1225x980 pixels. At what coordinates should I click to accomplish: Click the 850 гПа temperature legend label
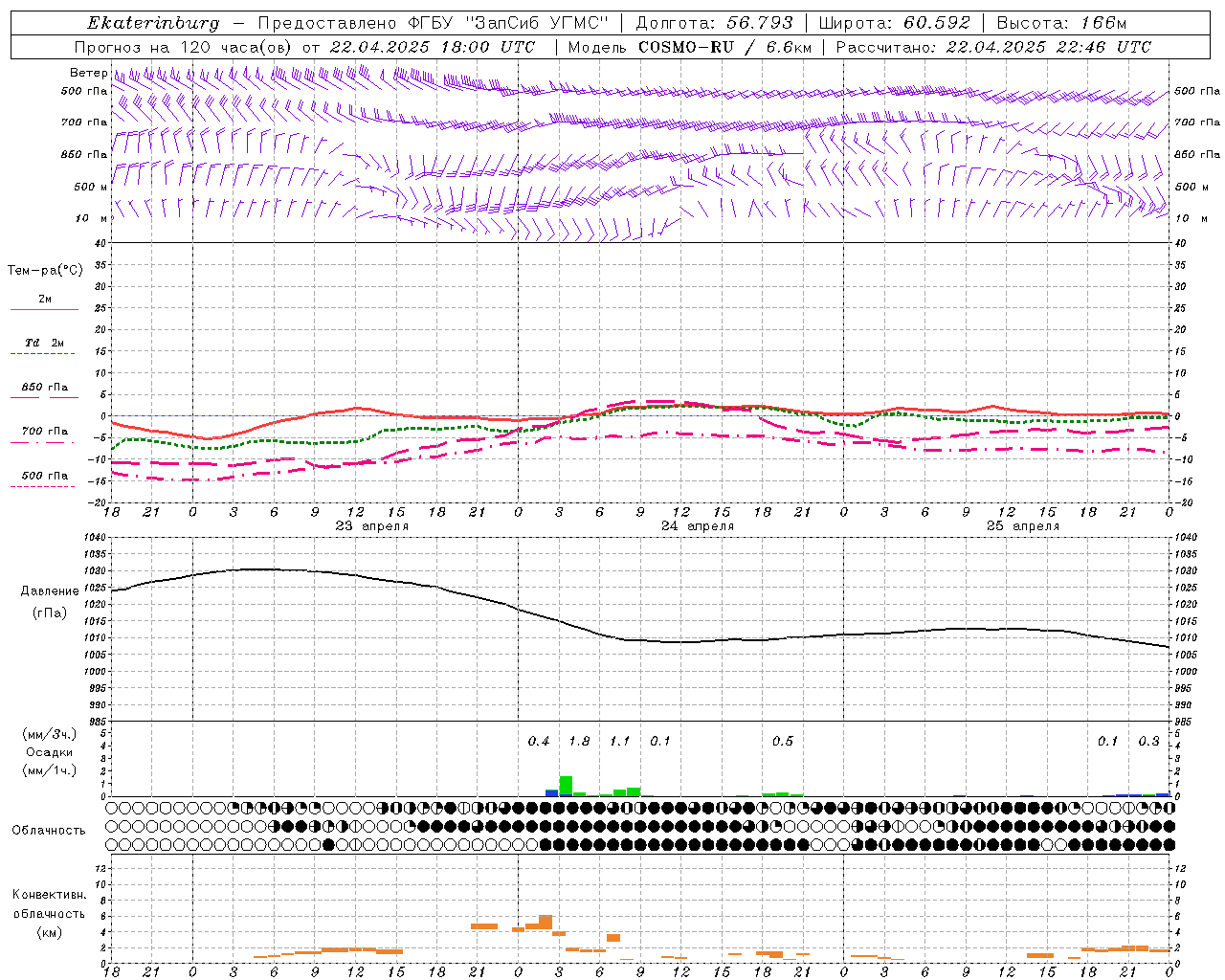pyautogui.click(x=45, y=388)
